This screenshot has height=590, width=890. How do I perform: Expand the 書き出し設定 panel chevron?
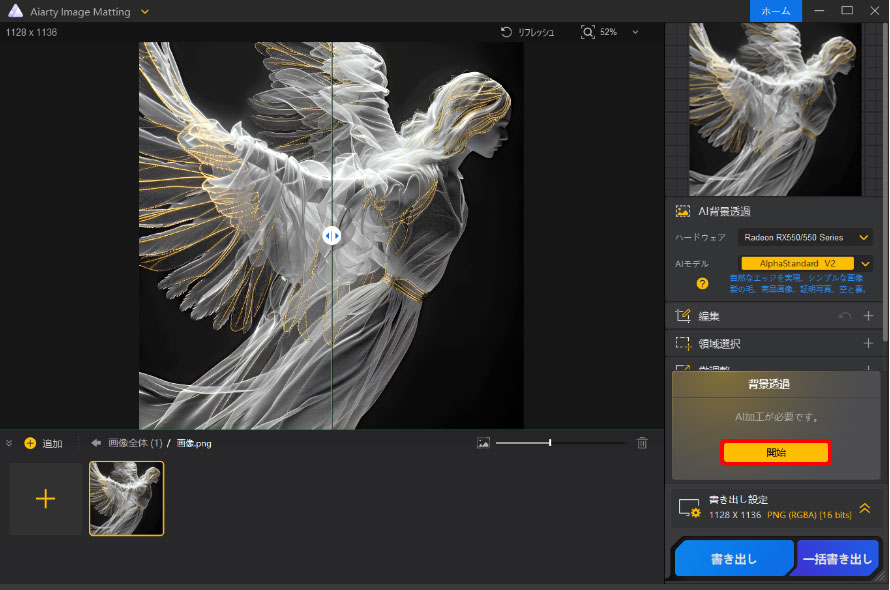tap(865, 507)
